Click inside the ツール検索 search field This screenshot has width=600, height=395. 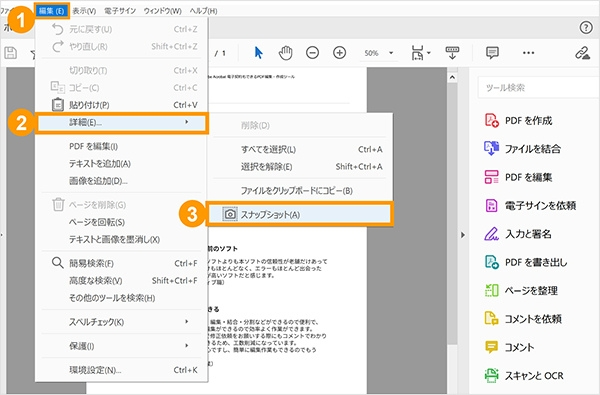coord(539,88)
